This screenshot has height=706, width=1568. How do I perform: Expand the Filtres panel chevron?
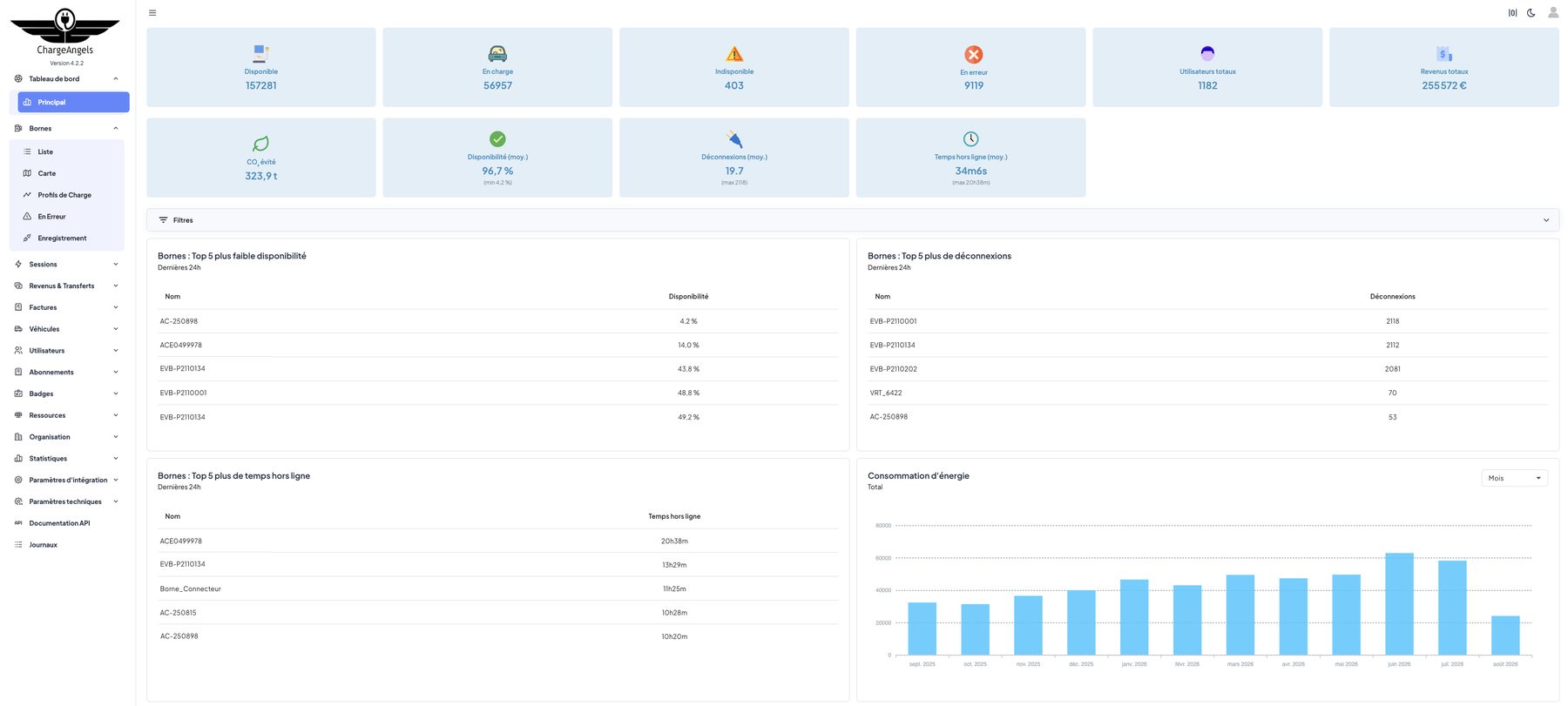pos(1546,220)
